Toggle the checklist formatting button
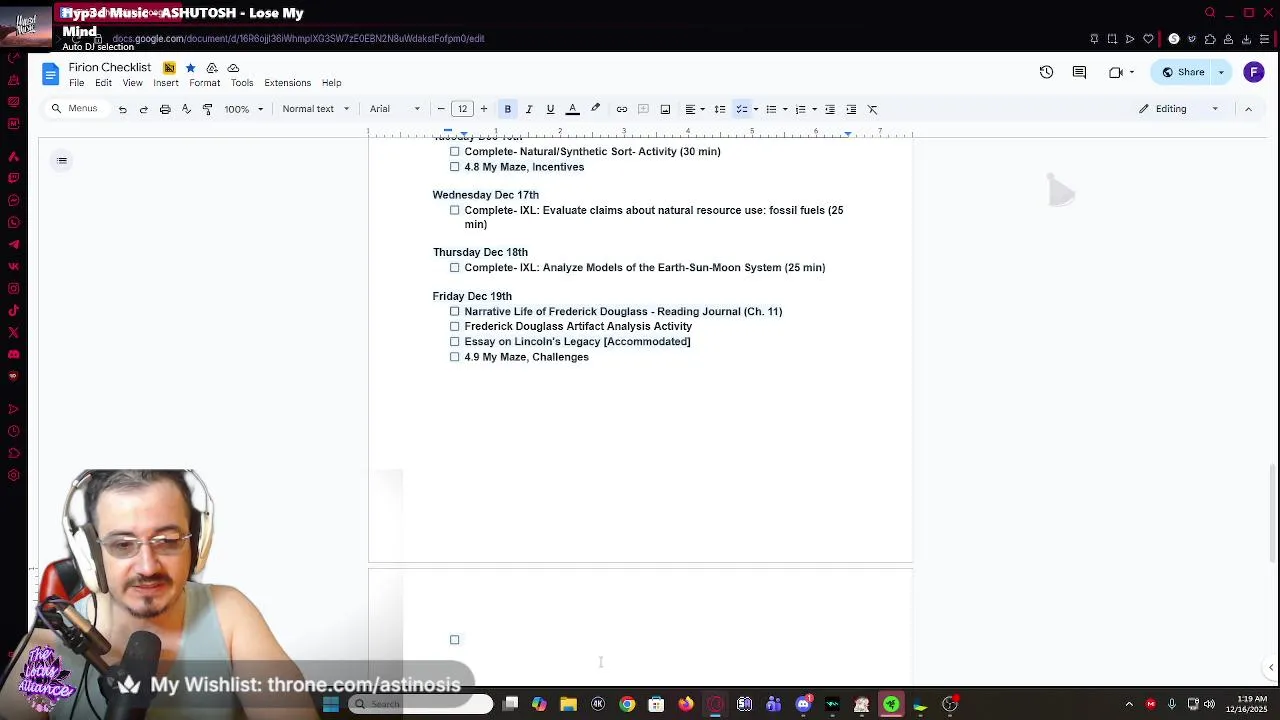Viewport: 1280px width, 720px height. click(741, 109)
